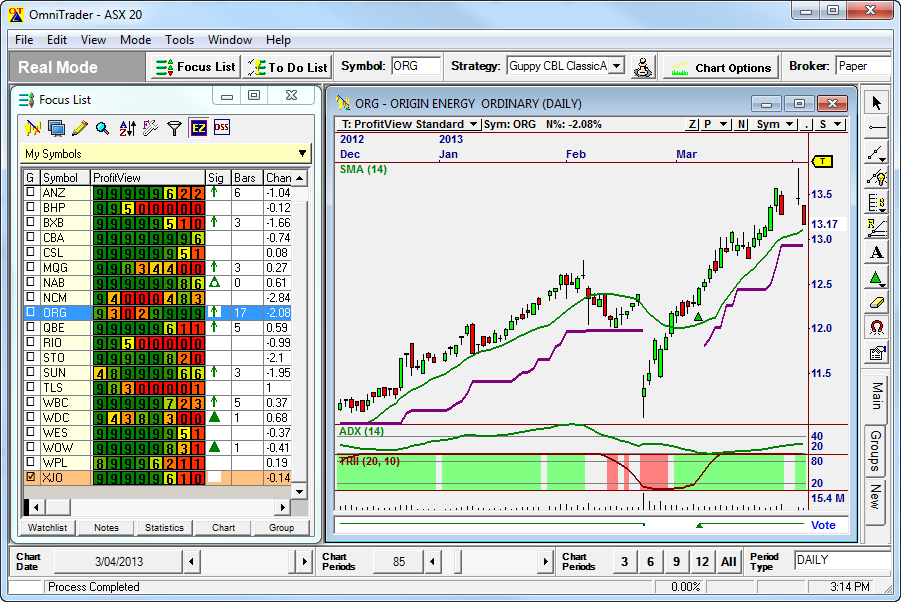Select the regression R line tool

[876, 227]
